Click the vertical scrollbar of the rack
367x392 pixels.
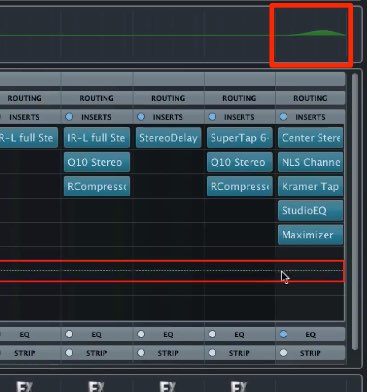coord(355,212)
